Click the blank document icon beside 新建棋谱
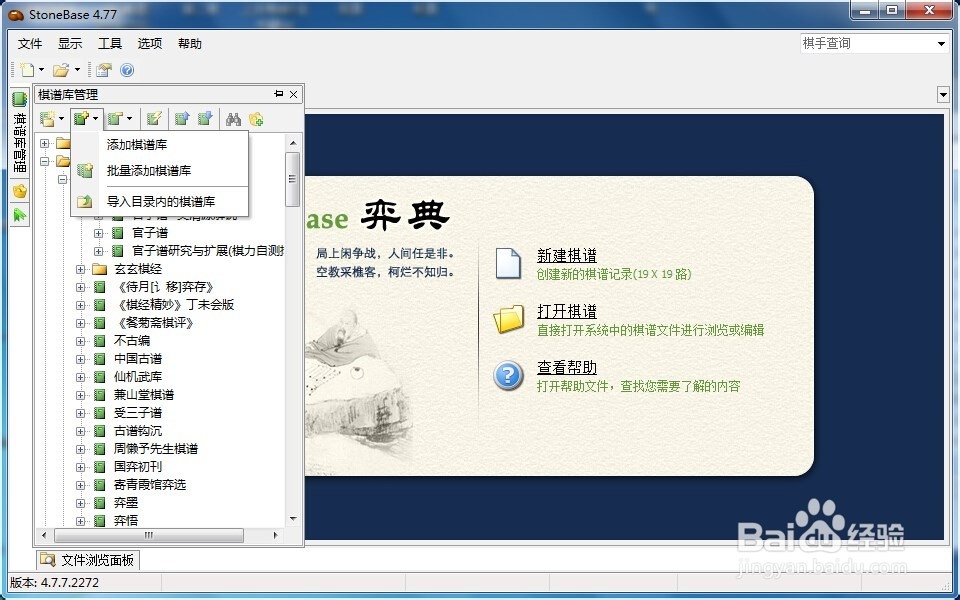This screenshot has height=600, width=960. click(x=508, y=263)
